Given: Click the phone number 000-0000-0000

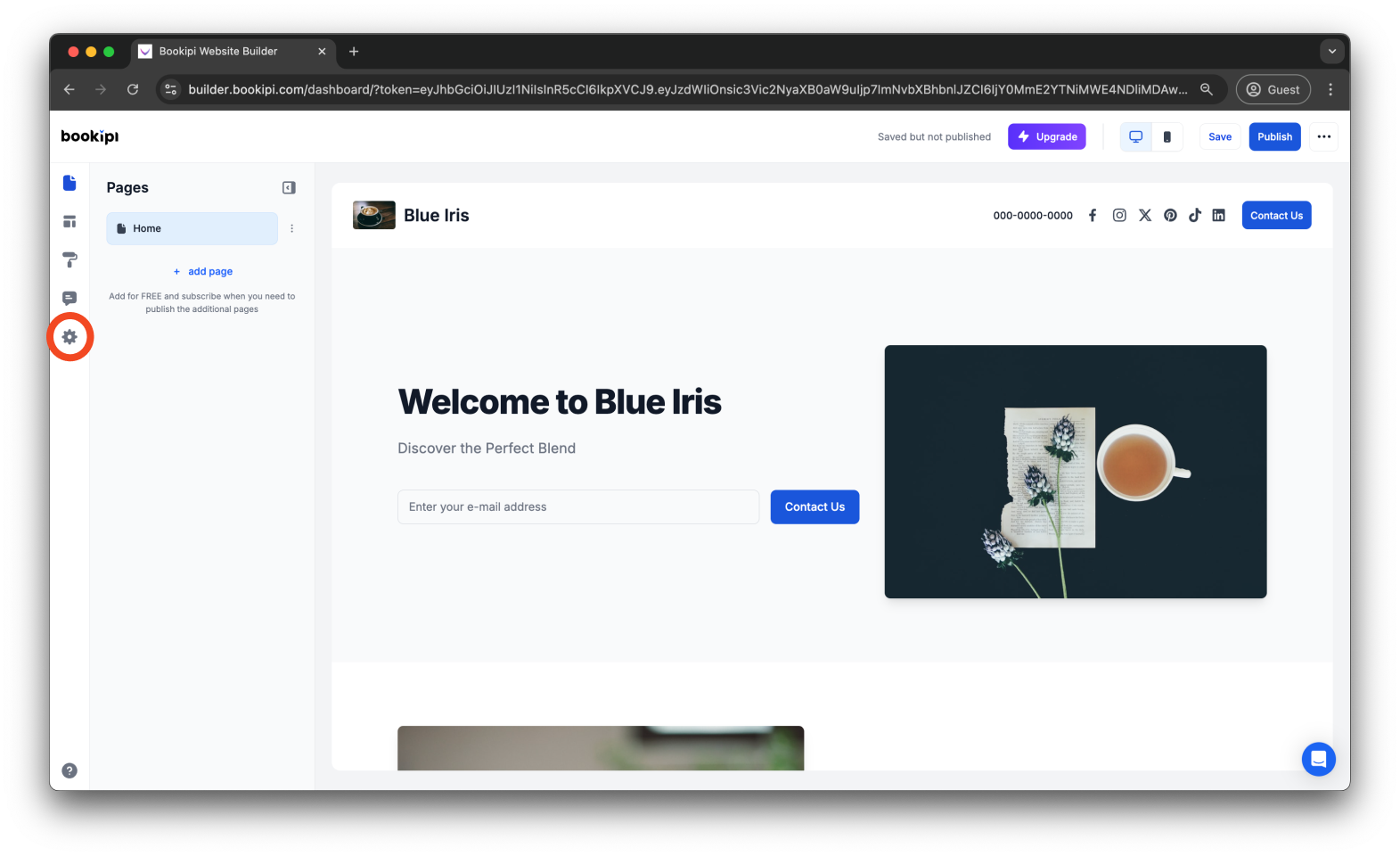Looking at the screenshot, I should tap(1033, 216).
